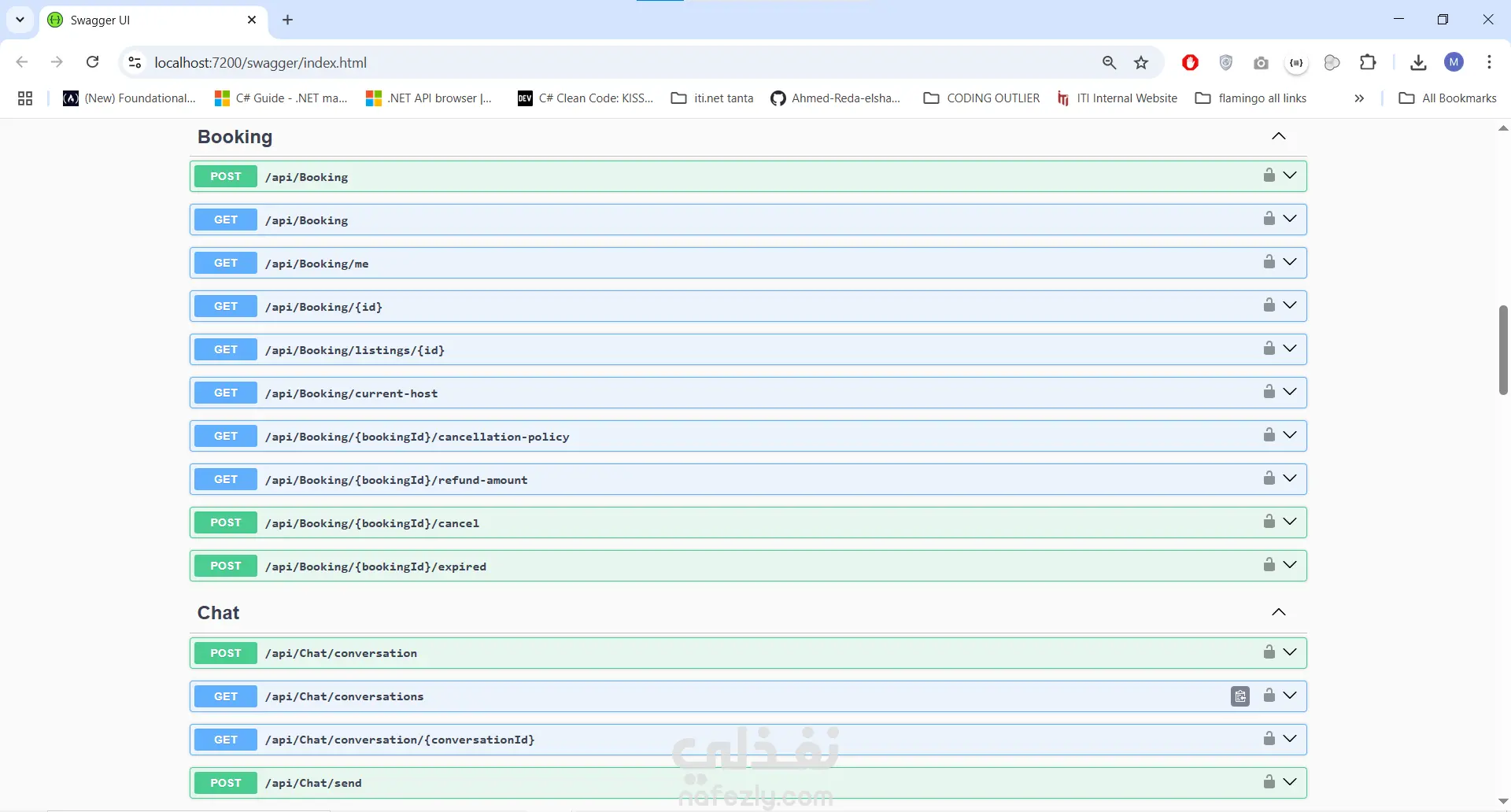Screen dimensions: 1511x812
Task: Open the C# Guide - .NET bookmark
Action: (281, 98)
